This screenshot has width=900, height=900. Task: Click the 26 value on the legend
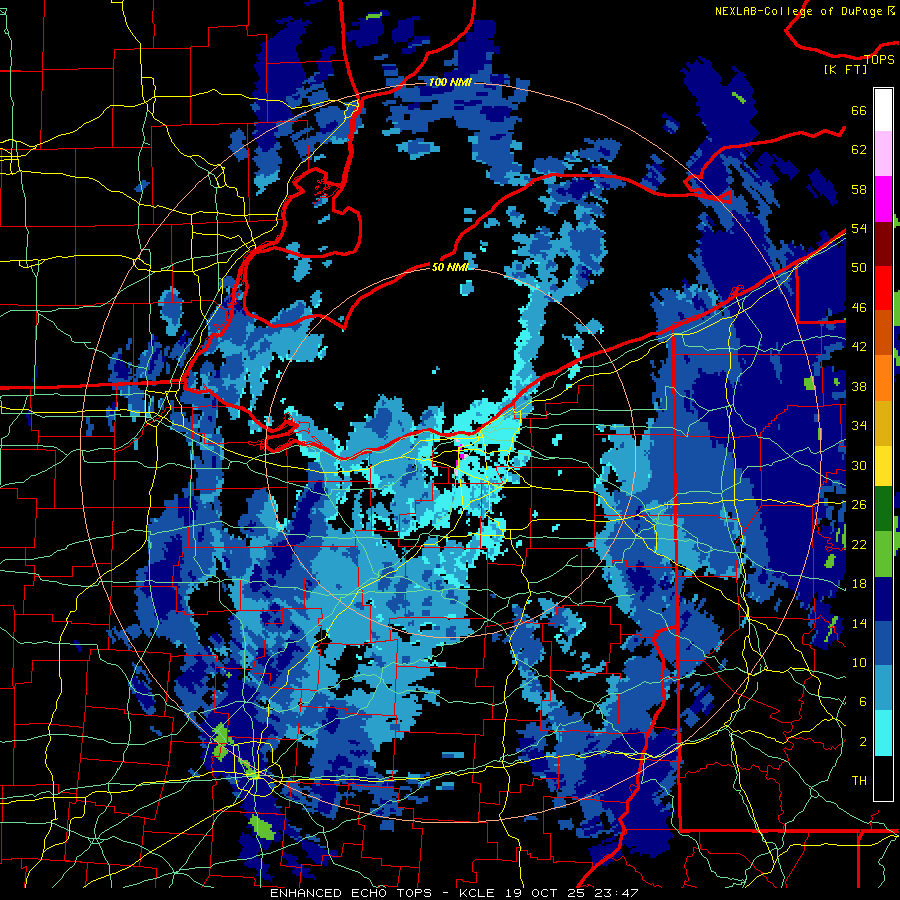pos(859,505)
